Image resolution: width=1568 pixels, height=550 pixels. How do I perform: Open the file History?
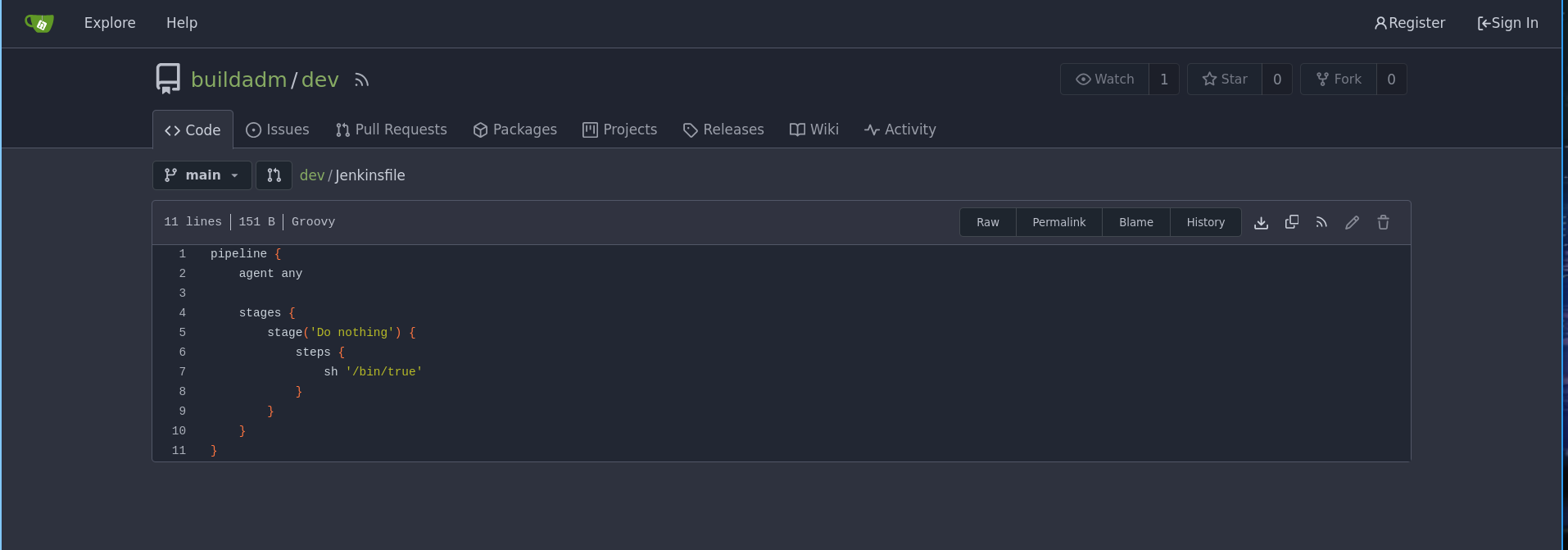pyautogui.click(x=1206, y=222)
